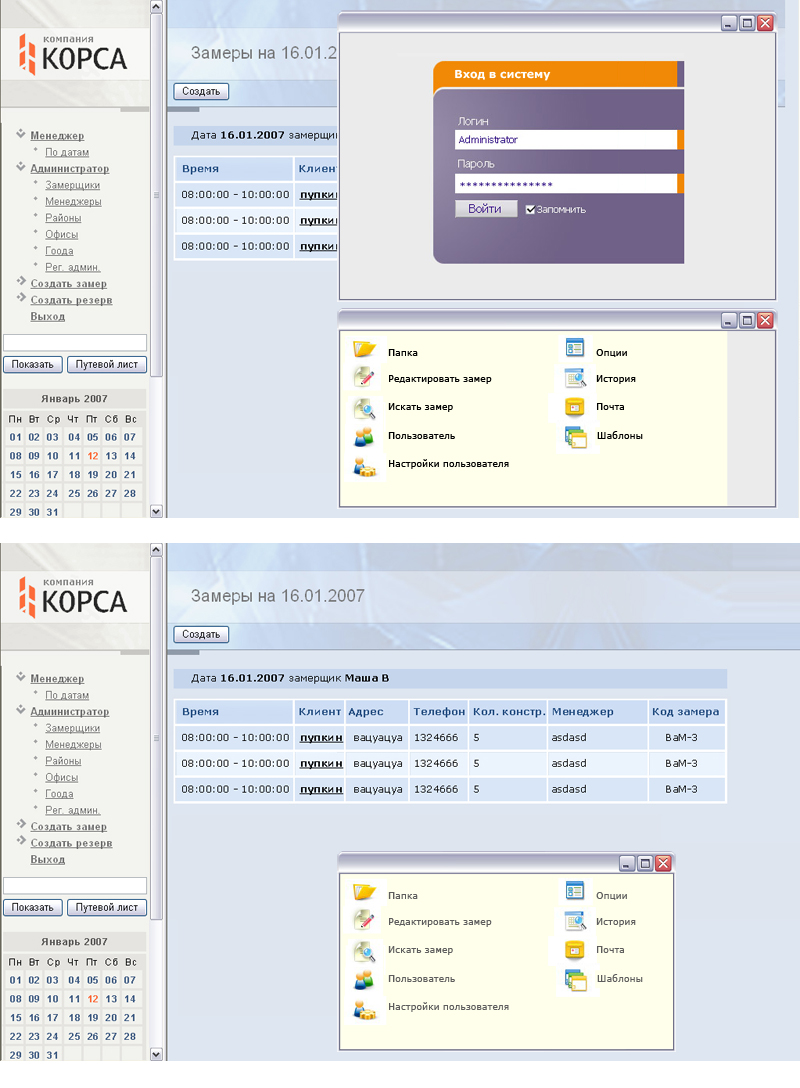
Task: Toggle the Запомнить checkbox in the login form
Action: coord(530,210)
